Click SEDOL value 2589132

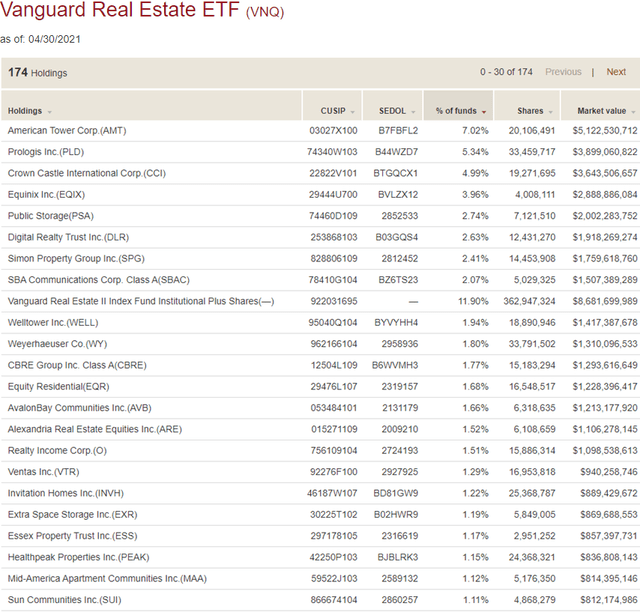[x=400, y=579]
